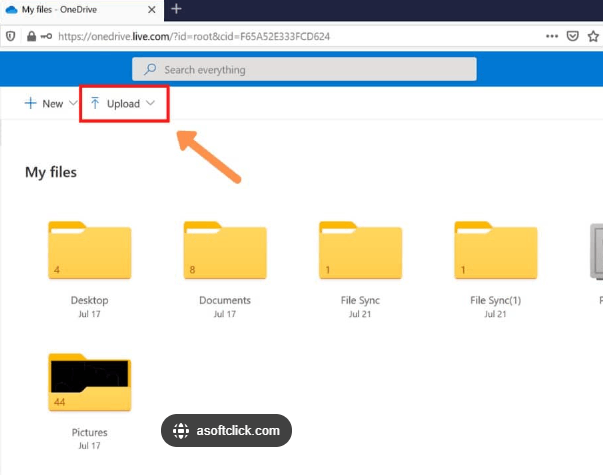Click the My files heading
This screenshot has width=603, height=475.
(x=51, y=172)
